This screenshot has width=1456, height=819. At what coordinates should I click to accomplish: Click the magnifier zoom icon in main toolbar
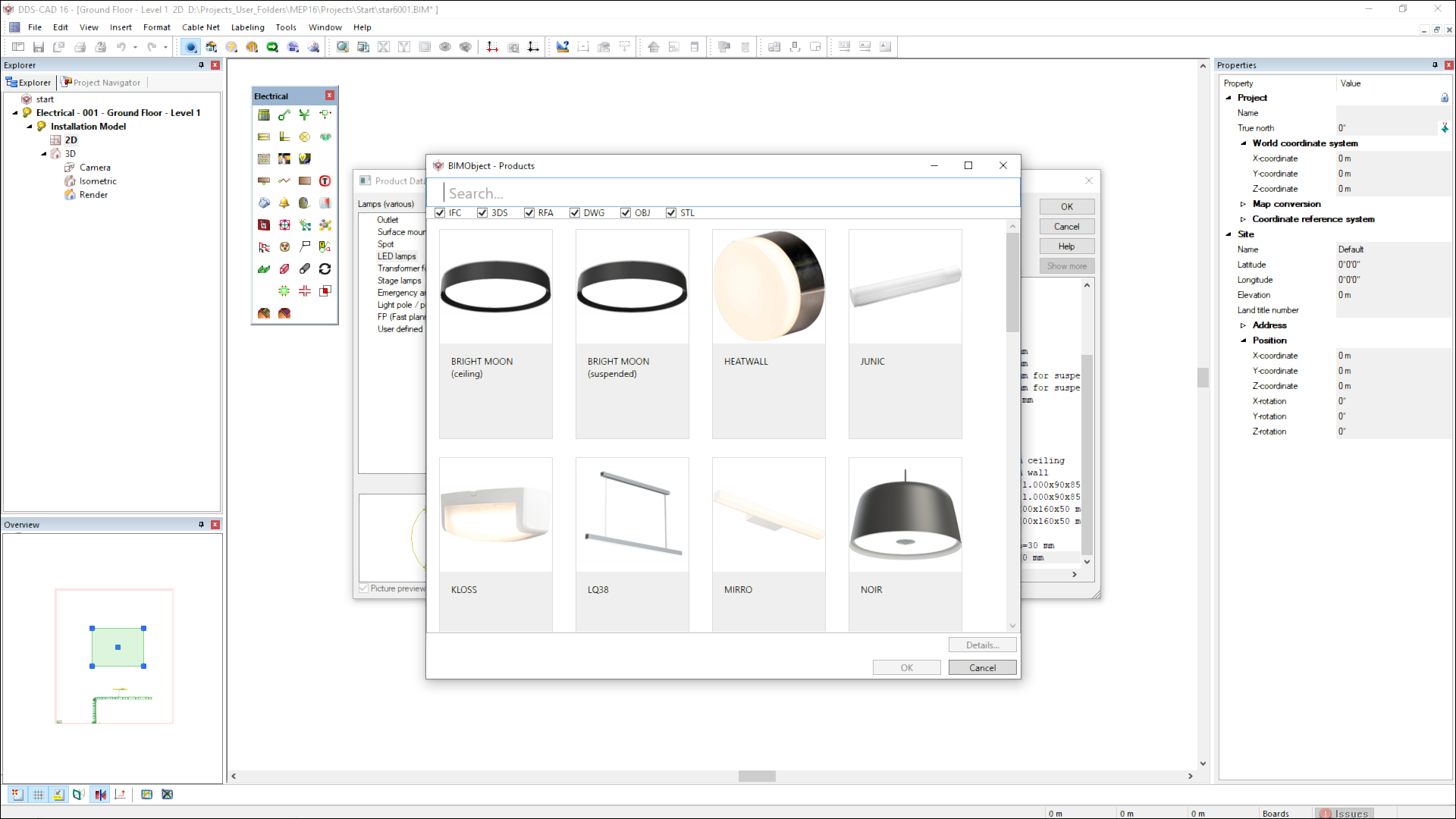tap(343, 47)
